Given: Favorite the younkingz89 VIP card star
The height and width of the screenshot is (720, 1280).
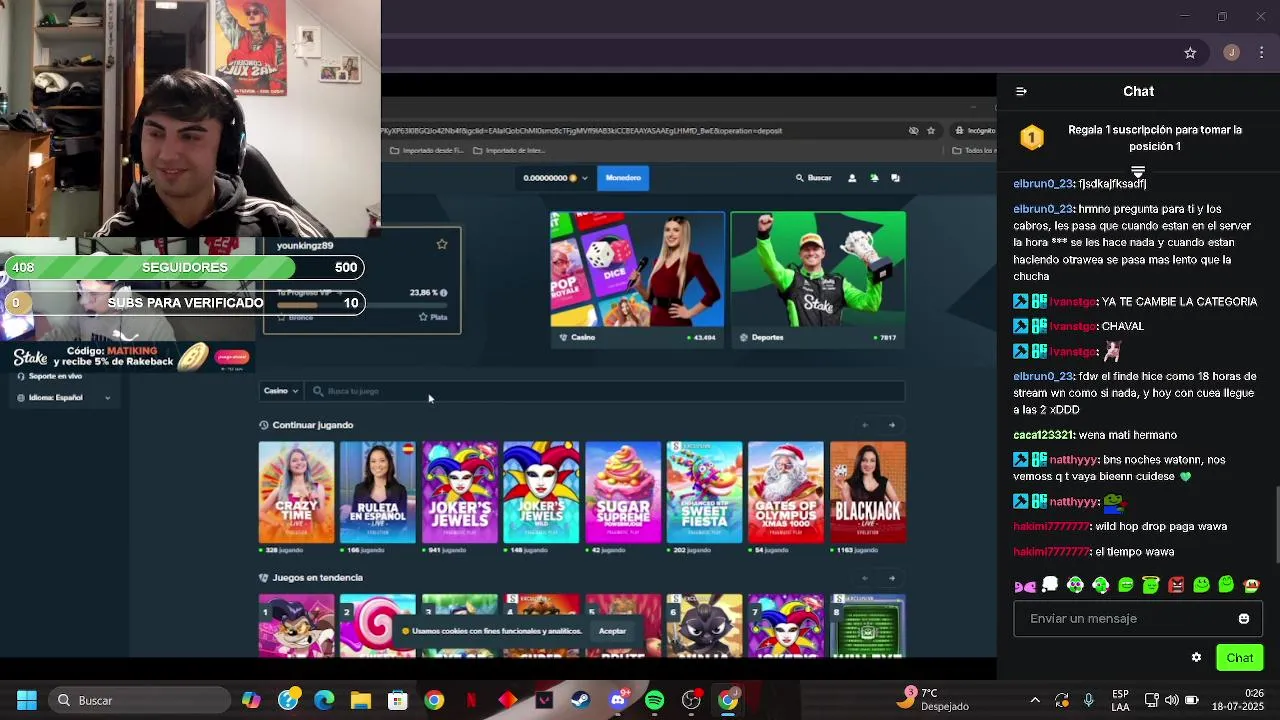Looking at the screenshot, I should 442,244.
